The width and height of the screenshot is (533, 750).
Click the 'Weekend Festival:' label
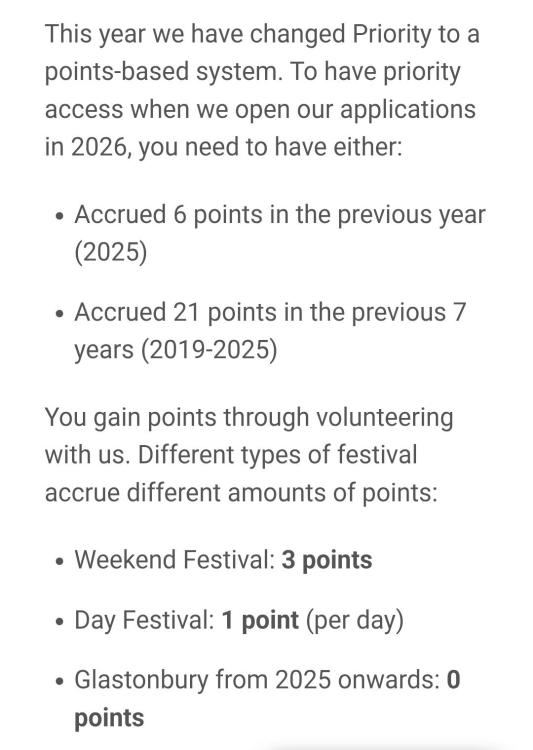[x=175, y=560]
